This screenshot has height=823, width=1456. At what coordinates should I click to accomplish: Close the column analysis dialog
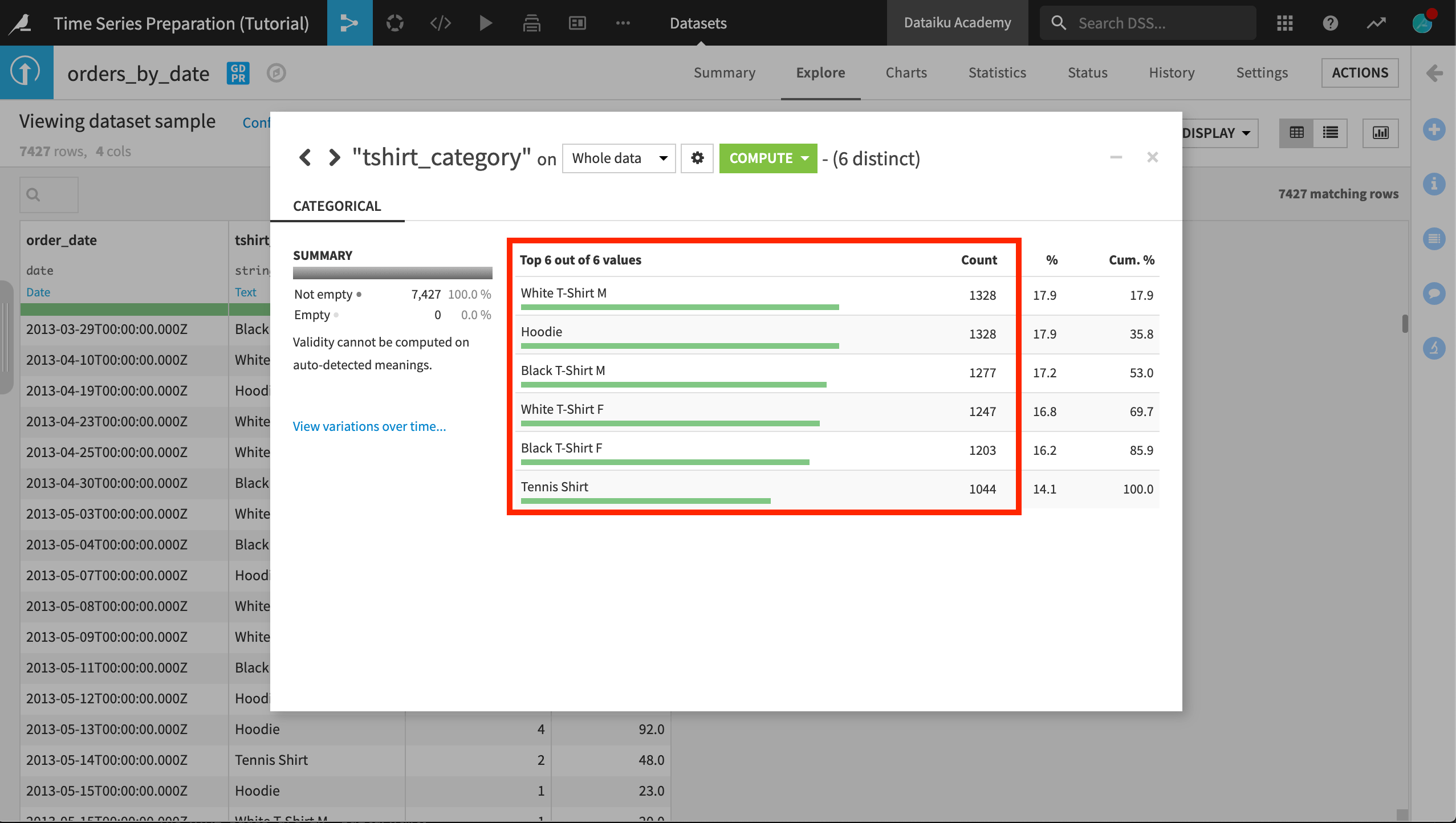1152,157
